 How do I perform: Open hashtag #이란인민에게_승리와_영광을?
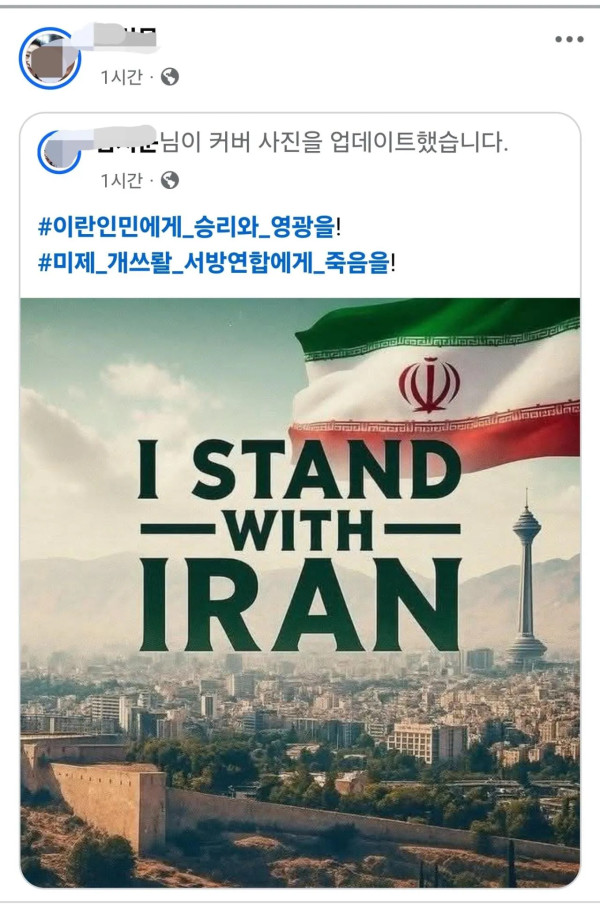pyautogui.click(x=187, y=226)
